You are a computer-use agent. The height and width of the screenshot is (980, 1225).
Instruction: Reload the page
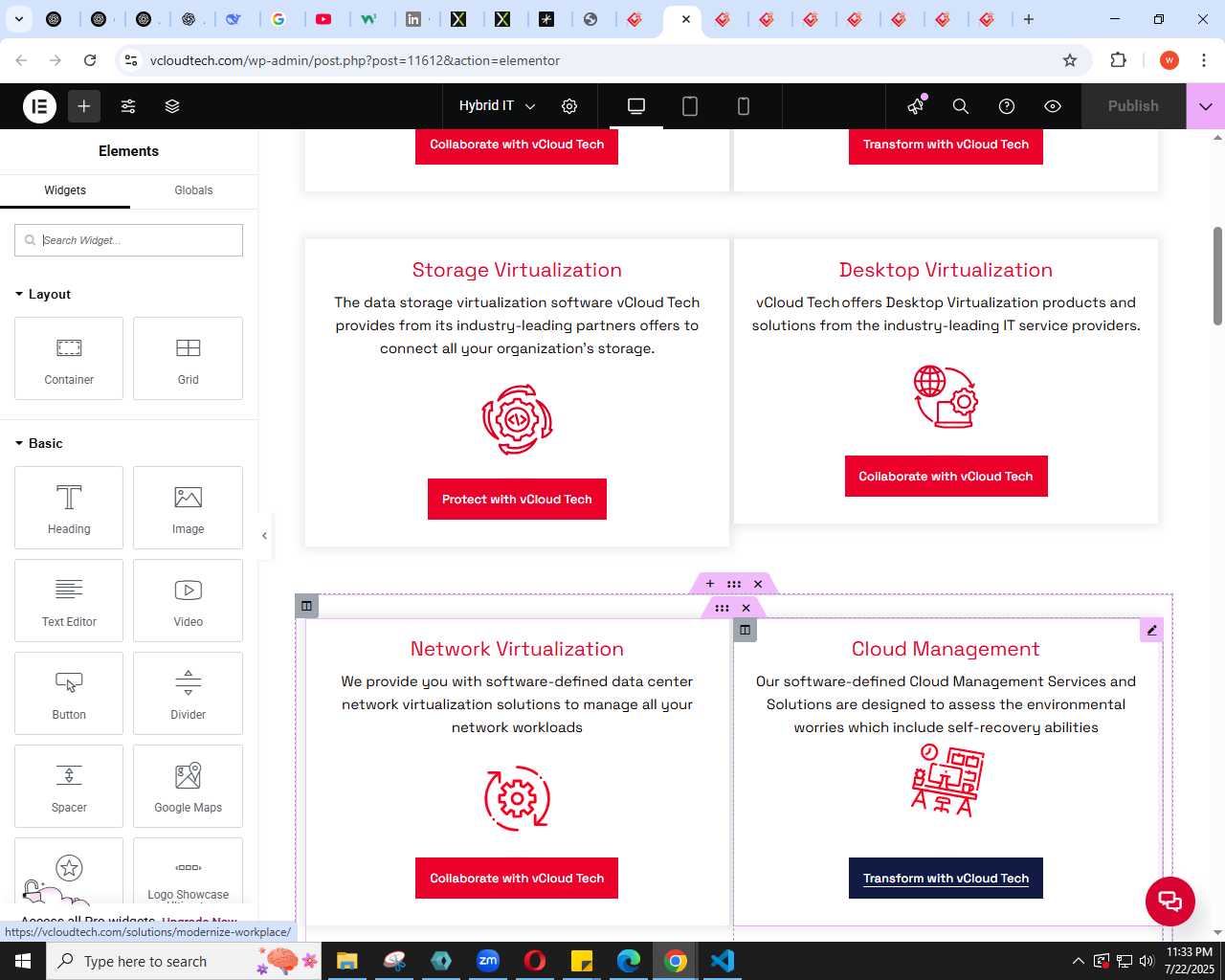point(90,60)
